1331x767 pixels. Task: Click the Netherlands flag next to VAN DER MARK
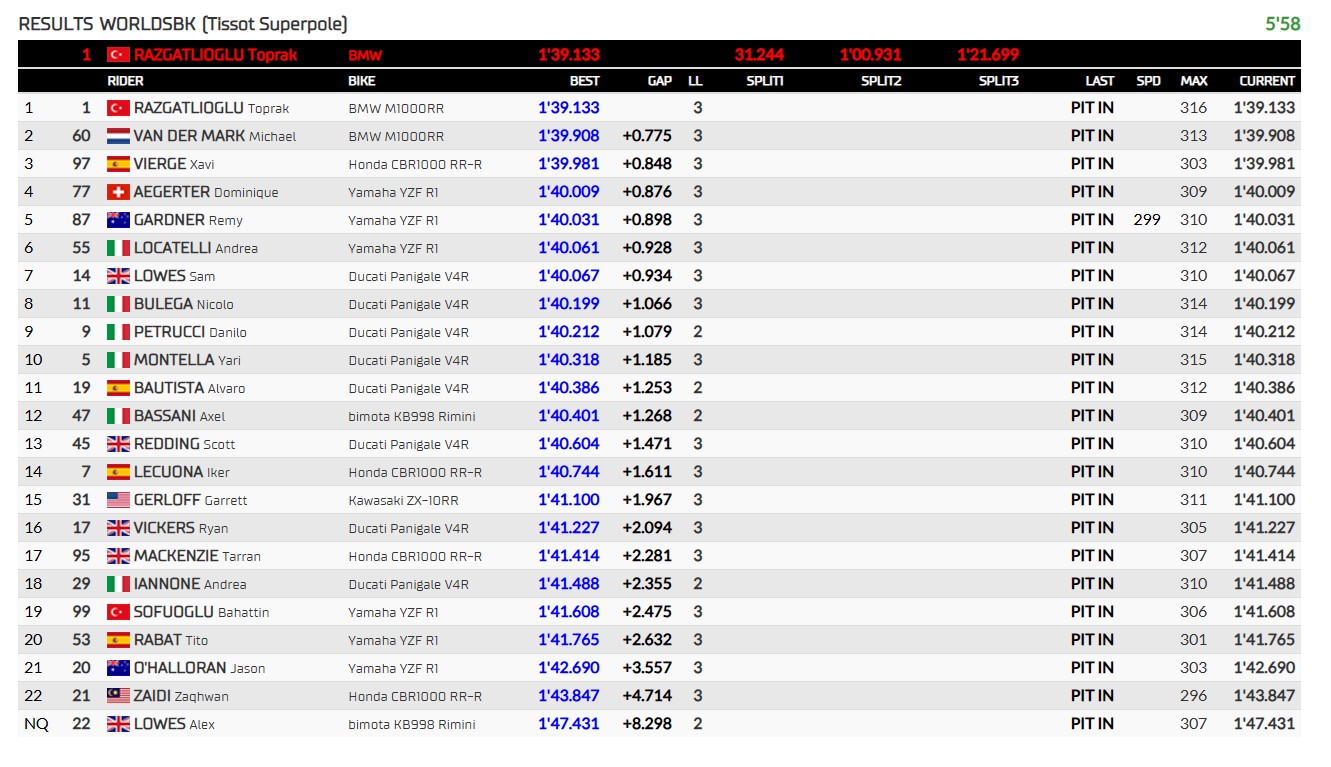tap(118, 136)
